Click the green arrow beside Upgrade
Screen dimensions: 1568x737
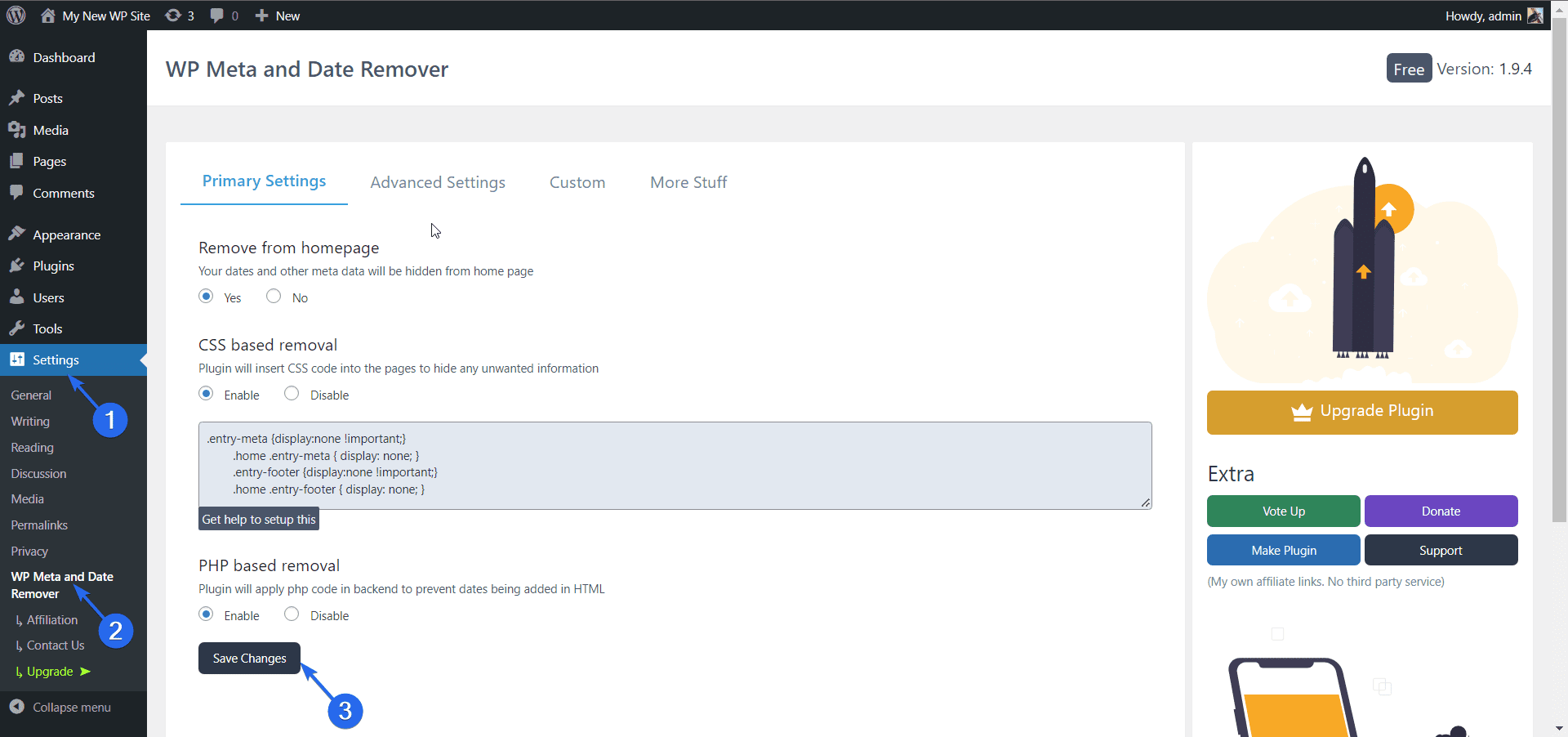[x=86, y=672]
